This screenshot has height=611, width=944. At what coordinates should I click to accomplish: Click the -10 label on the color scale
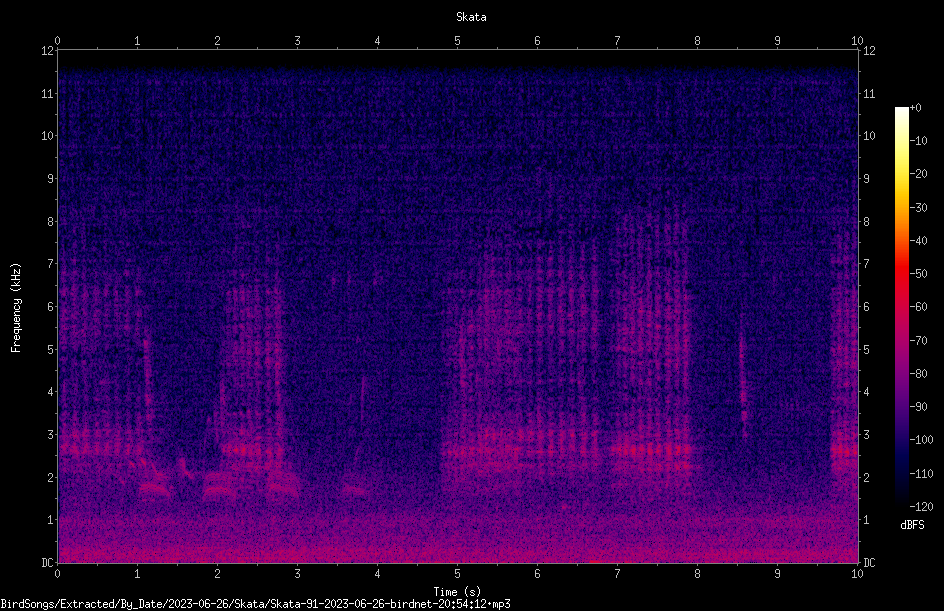(x=919, y=141)
